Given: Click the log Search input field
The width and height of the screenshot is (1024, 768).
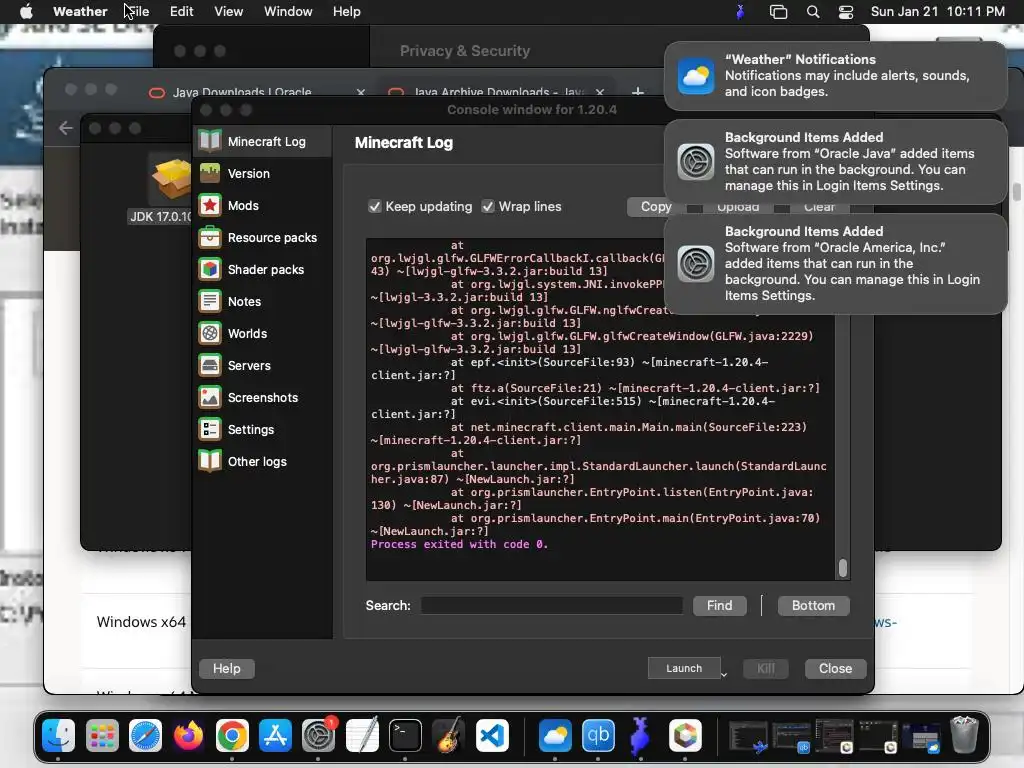Looking at the screenshot, I should pos(552,605).
